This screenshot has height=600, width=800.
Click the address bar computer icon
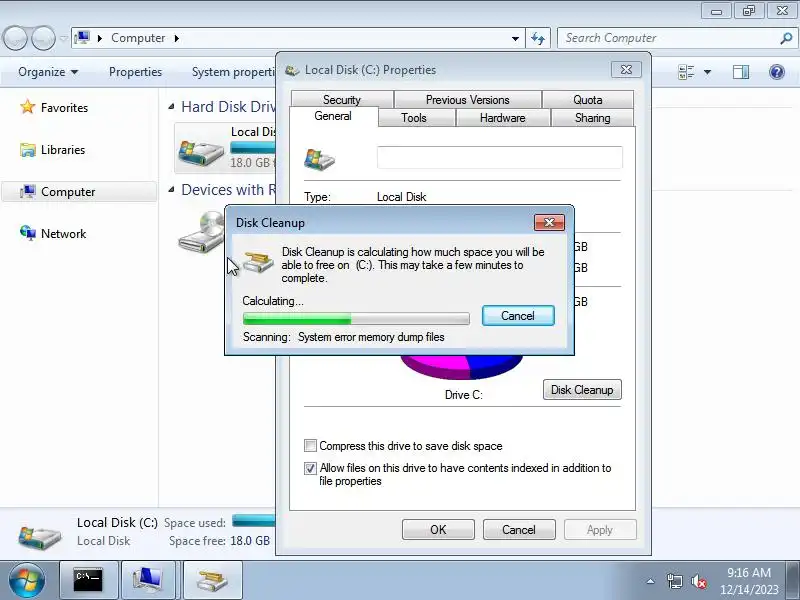[83, 38]
